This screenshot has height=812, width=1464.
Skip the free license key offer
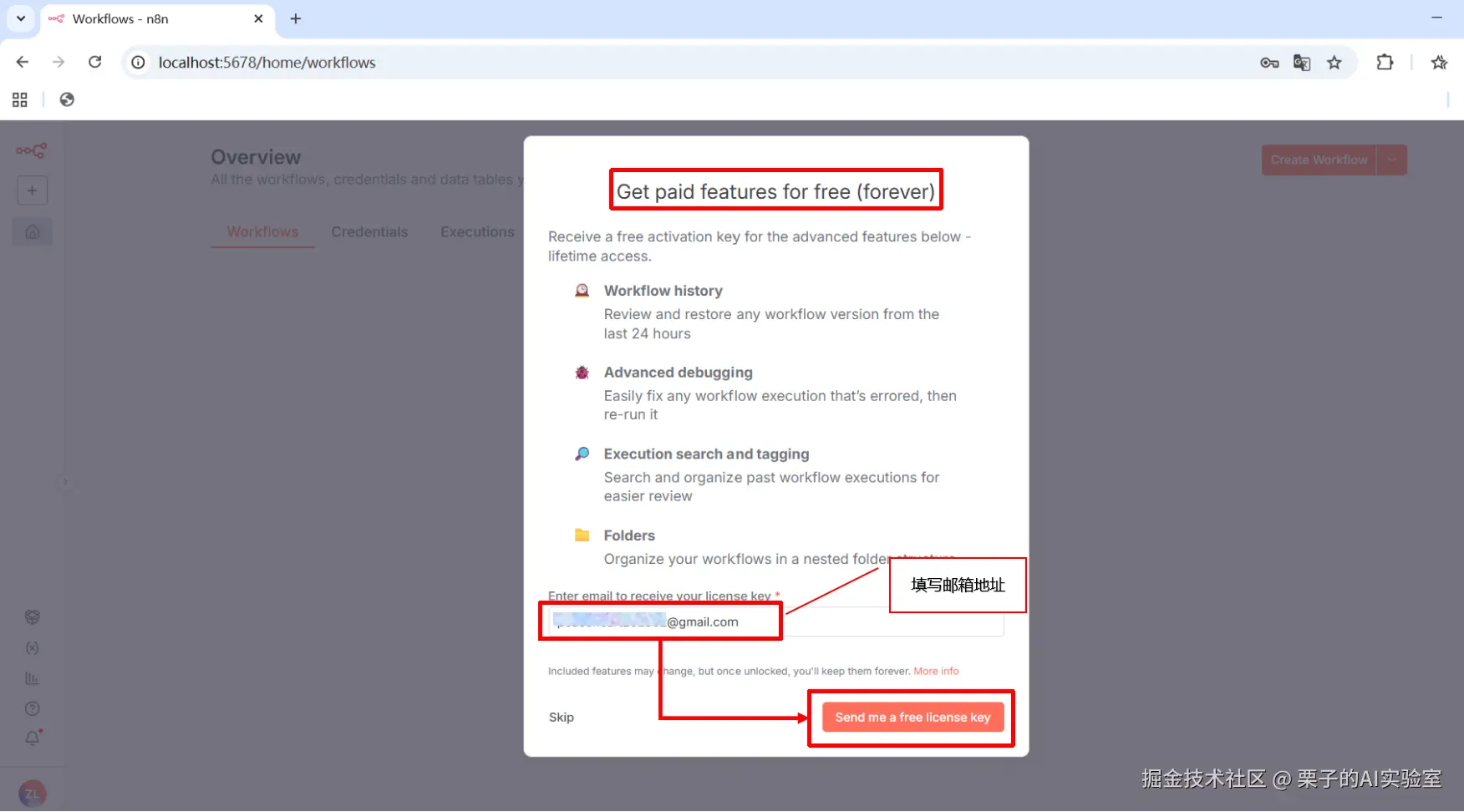tap(562, 718)
